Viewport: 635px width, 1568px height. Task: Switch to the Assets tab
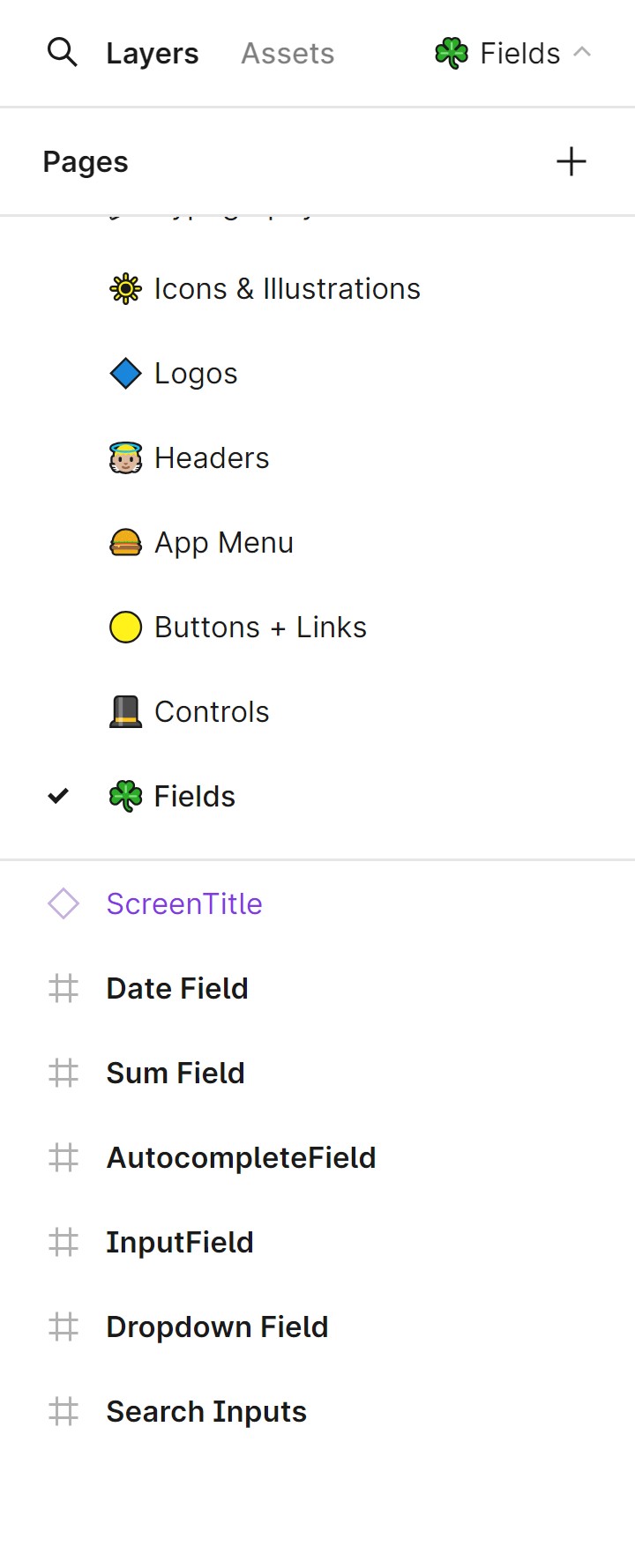[x=288, y=54]
